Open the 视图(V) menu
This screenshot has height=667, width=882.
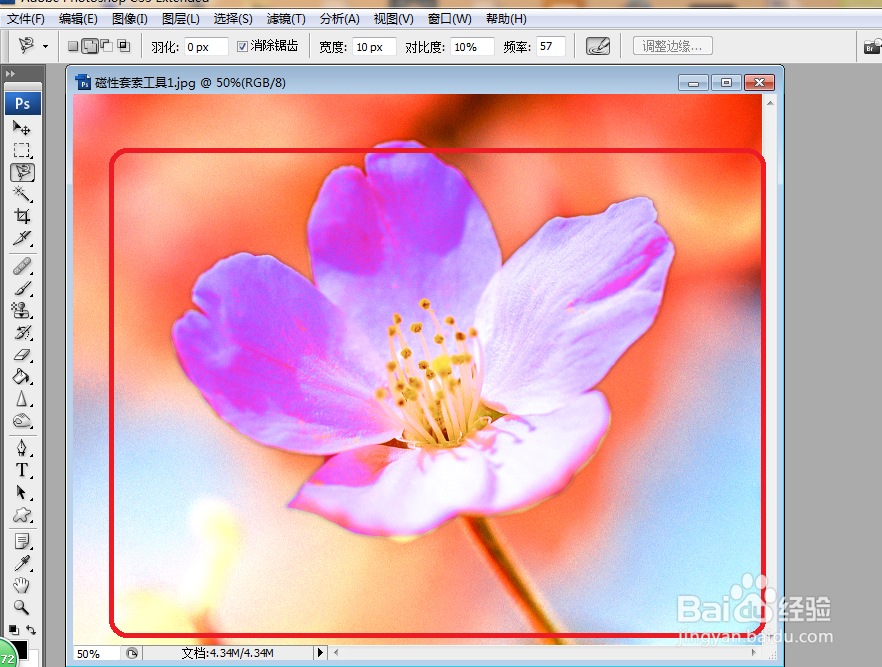(394, 19)
